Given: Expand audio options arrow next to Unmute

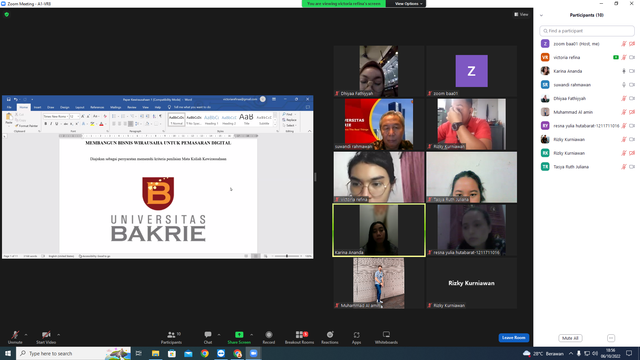Looking at the screenshot, I should 26,335.
